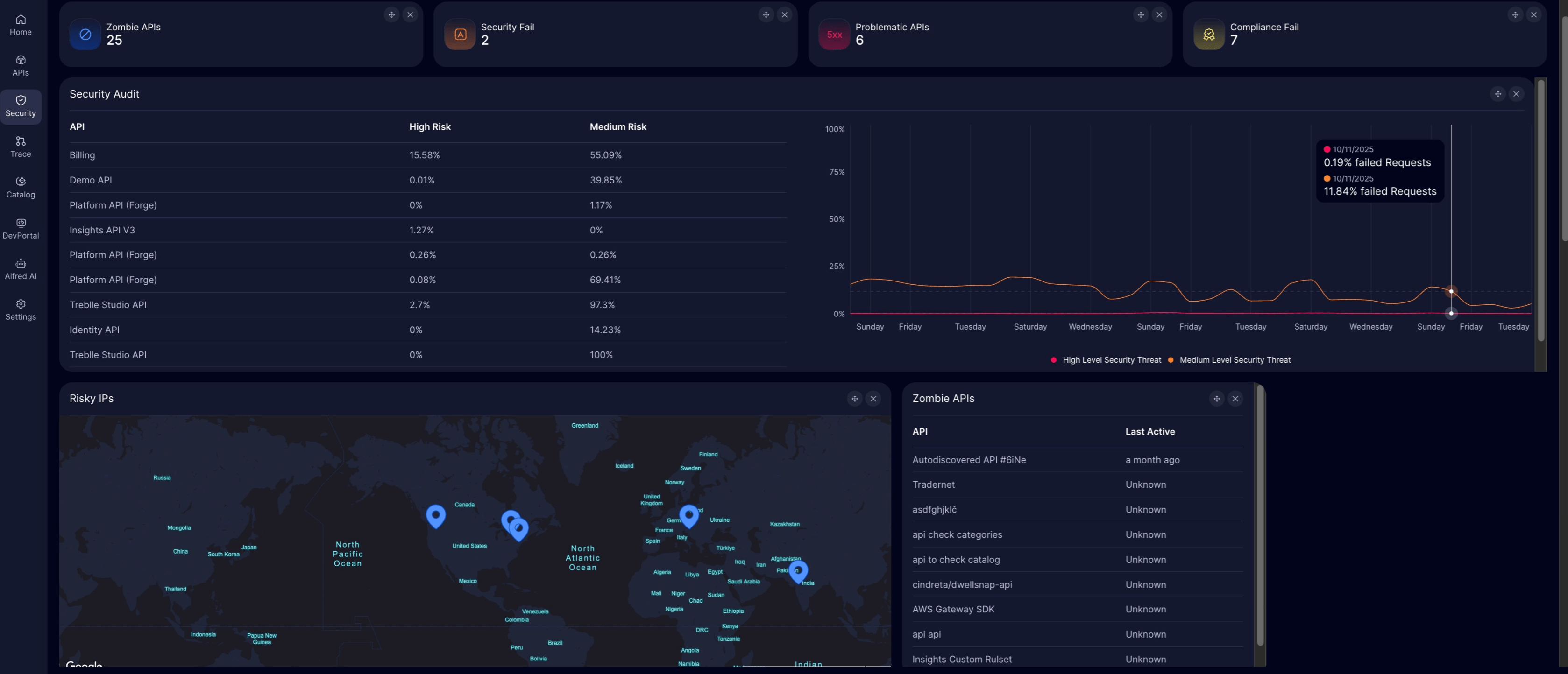Click the move handle on the Risky IPs widget
The image size is (1568, 674).
[x=854, y=399]
